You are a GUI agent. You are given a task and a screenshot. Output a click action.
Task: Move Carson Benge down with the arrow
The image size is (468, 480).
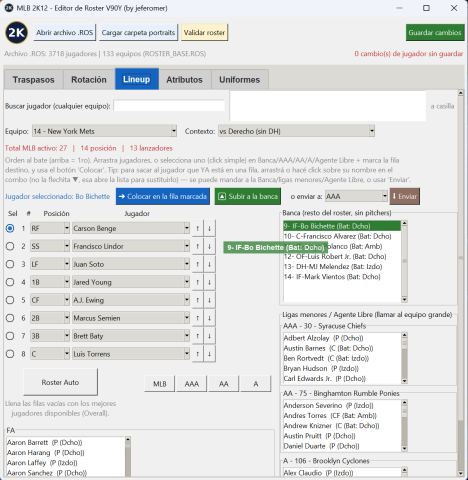click(x=209, y=228)
